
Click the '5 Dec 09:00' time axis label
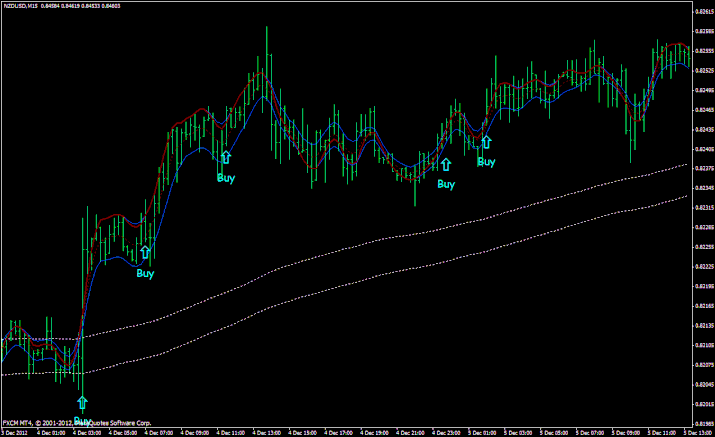(x=626, y=432)
